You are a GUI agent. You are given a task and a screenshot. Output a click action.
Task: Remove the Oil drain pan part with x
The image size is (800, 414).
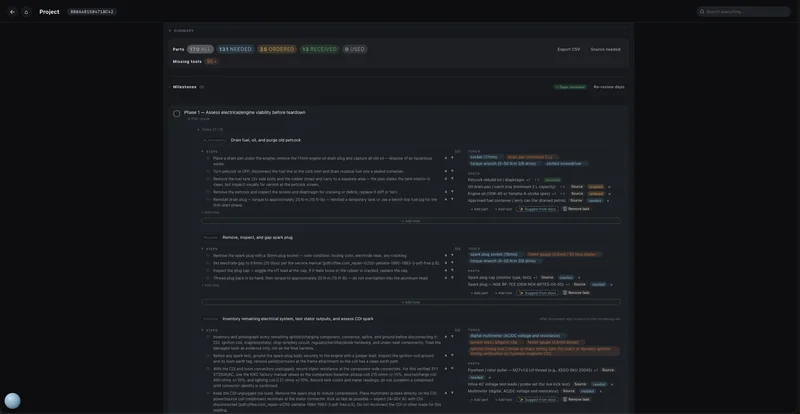[609, 187]
